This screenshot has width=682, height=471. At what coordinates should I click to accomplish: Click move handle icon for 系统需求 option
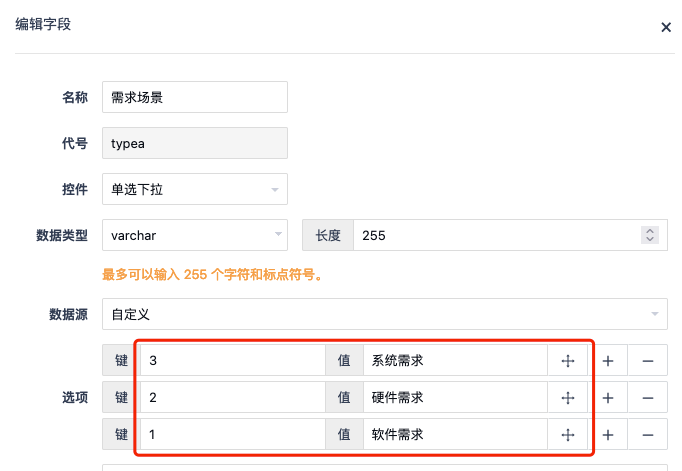pos(568,361)
